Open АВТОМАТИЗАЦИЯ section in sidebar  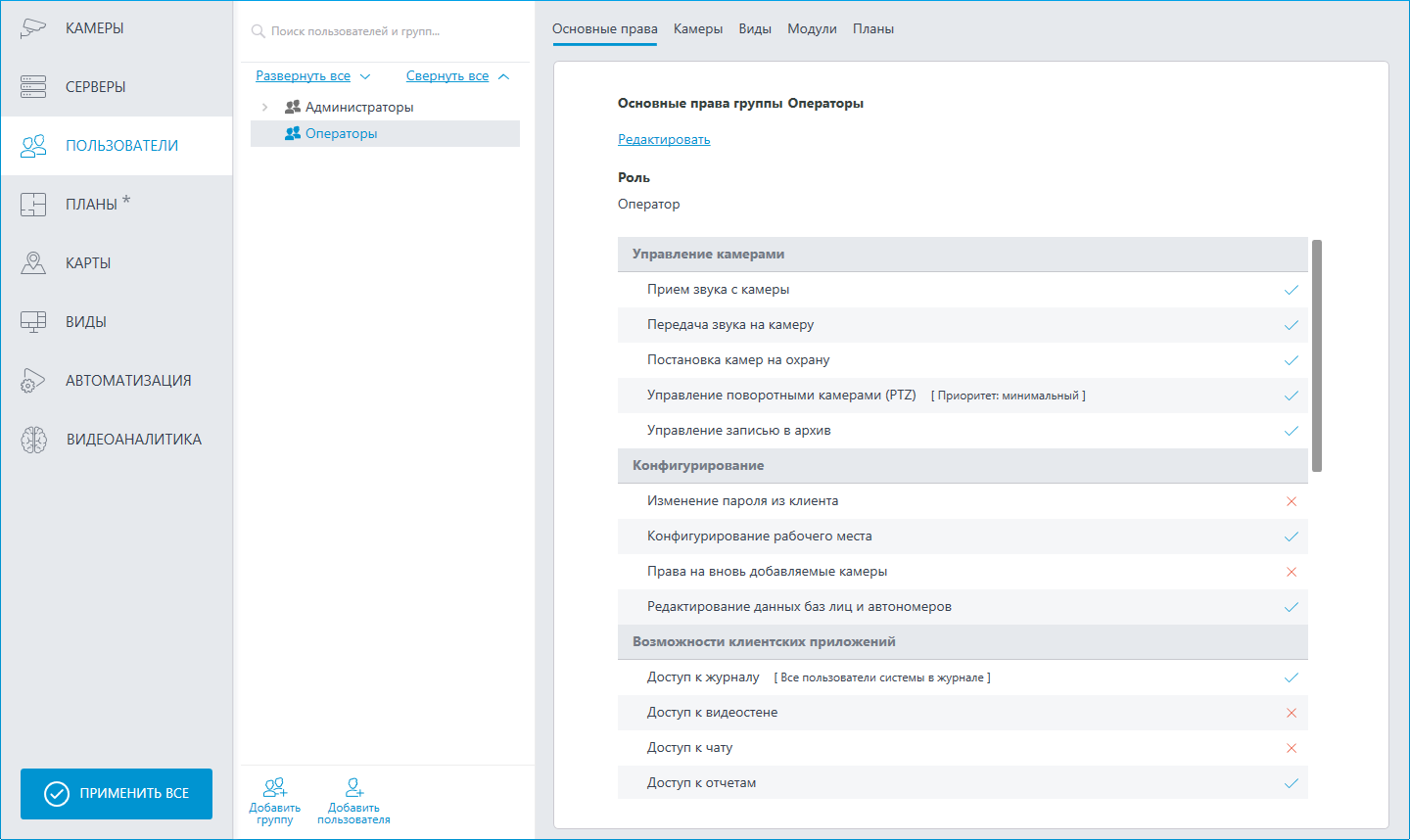click(x=117, y=381)
